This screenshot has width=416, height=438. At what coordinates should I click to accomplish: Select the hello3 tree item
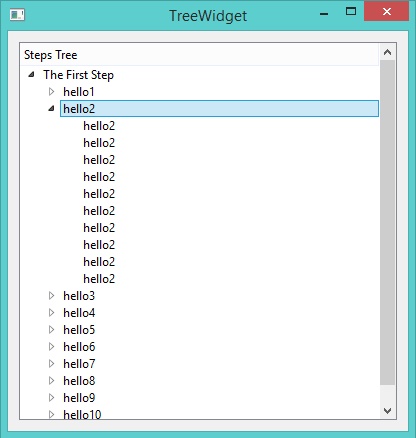(x=79, y=296)
